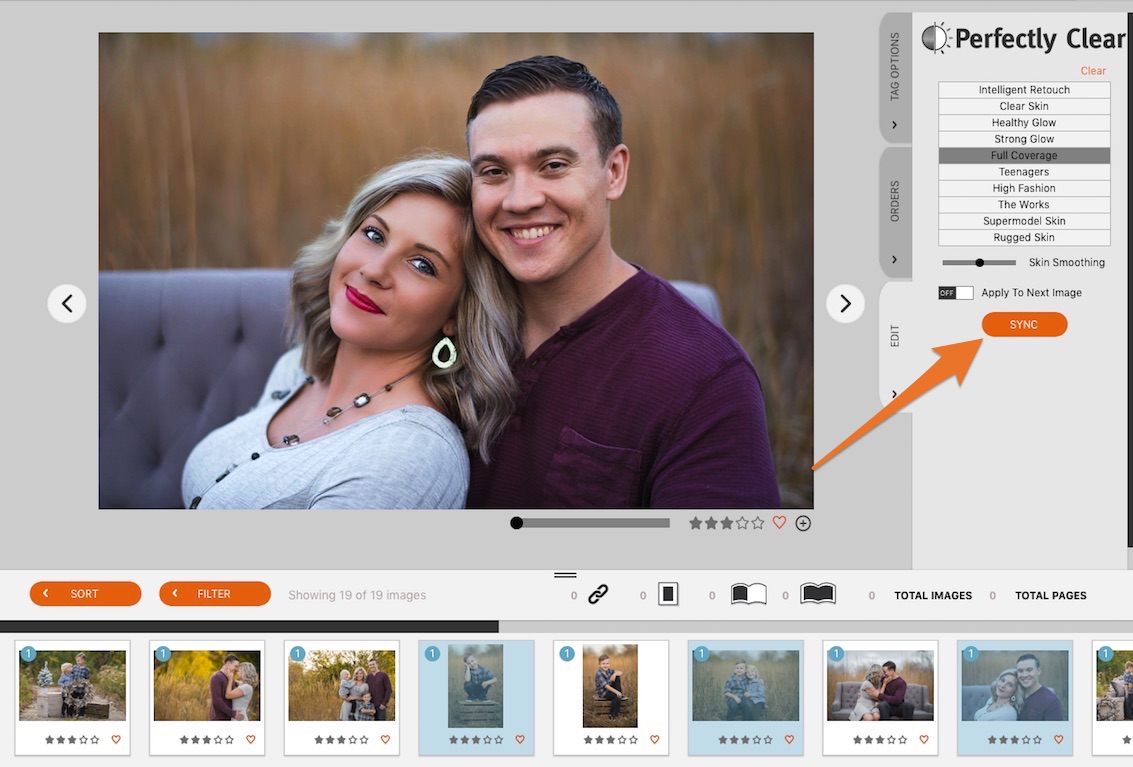
Task: Go to the next image arrow
Action: point(845,304)
